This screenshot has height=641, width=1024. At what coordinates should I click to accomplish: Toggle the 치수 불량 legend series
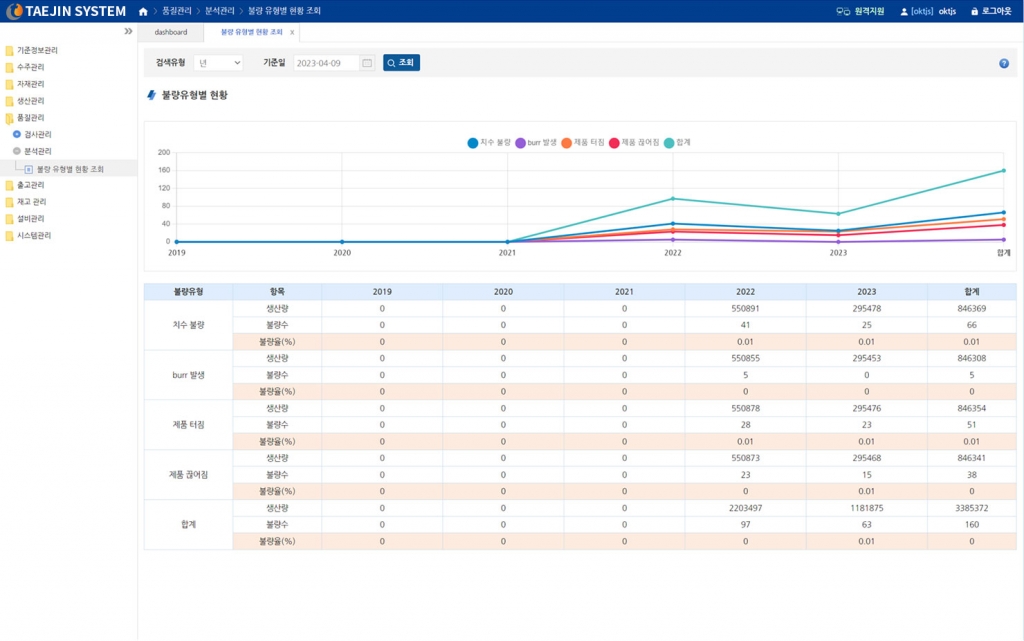coord(489,143)
